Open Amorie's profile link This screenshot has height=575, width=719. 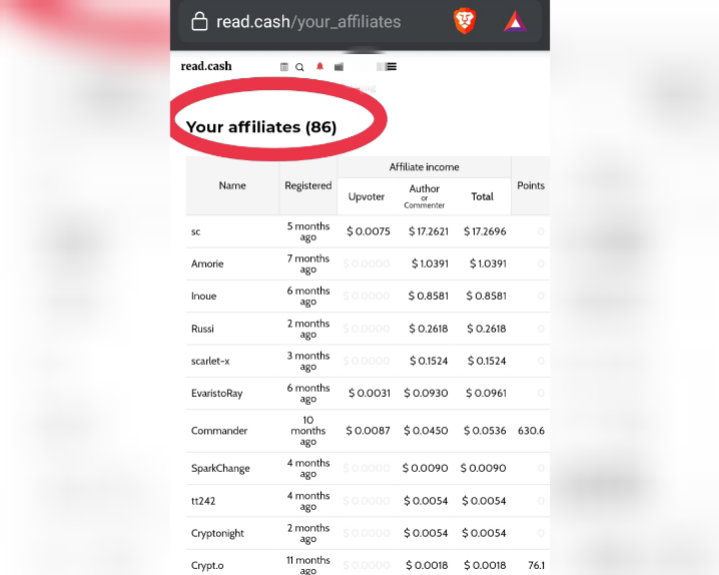tap(207, 264)
